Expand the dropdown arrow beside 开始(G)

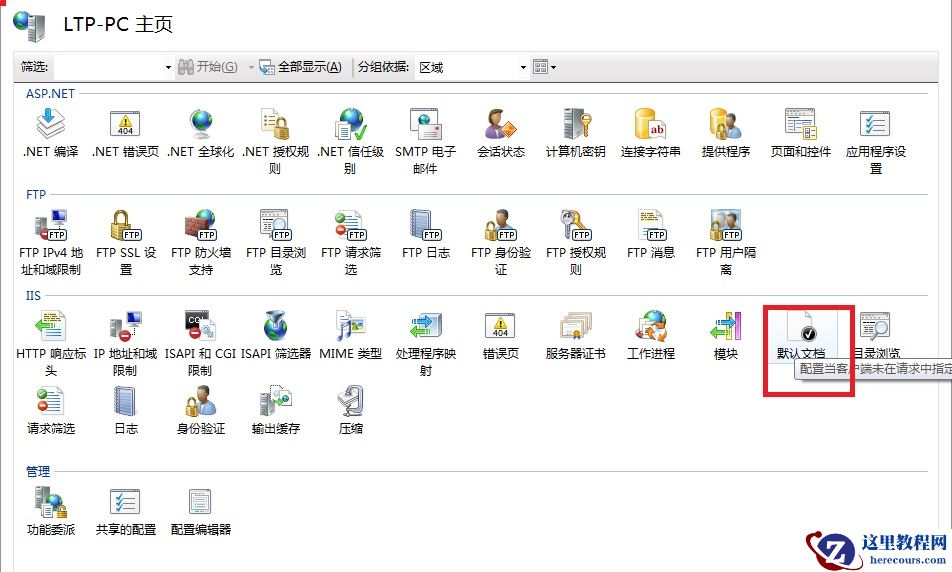click(x=251, y=67)
